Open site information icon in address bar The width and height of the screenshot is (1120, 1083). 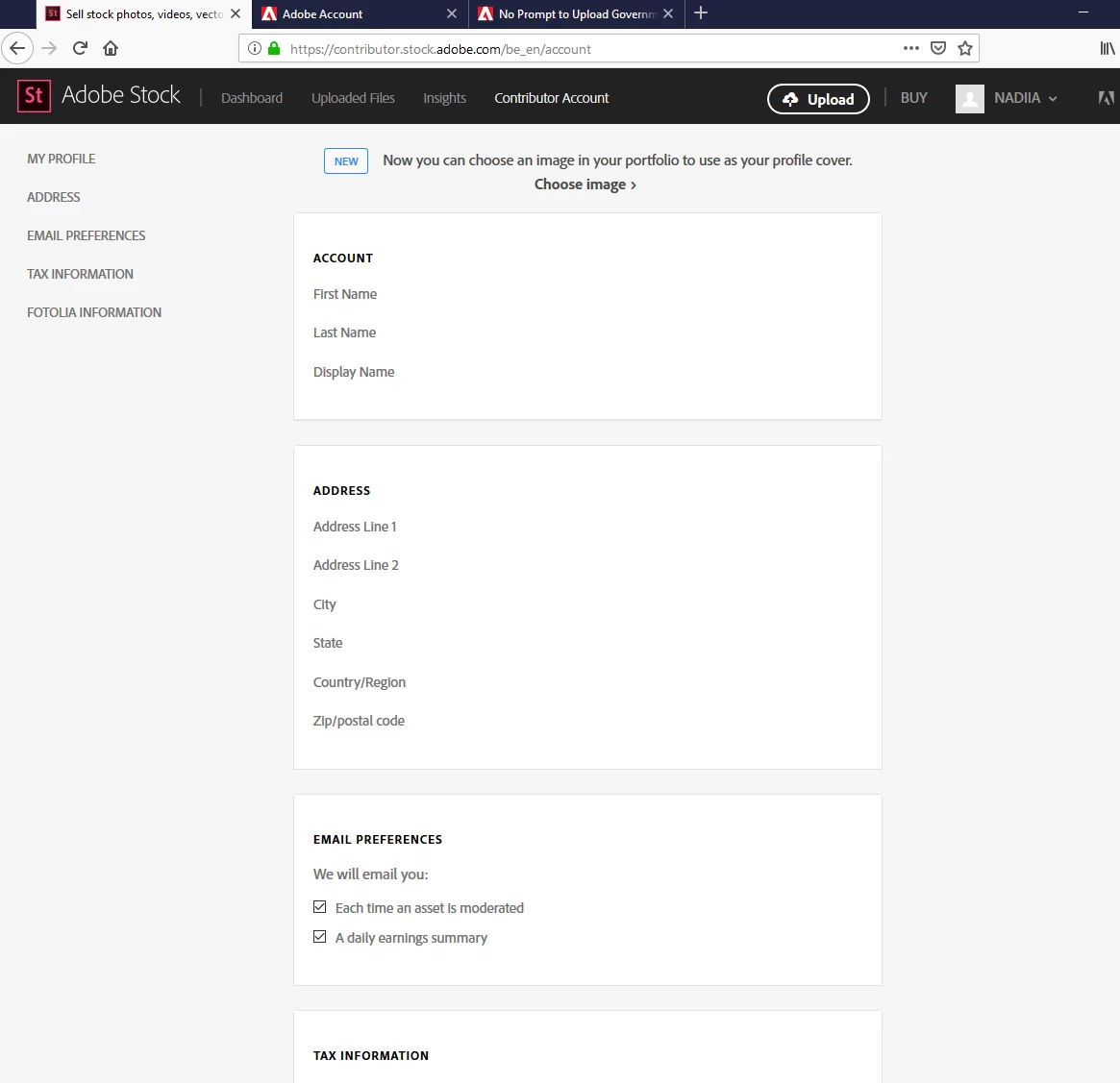(255, 49)
